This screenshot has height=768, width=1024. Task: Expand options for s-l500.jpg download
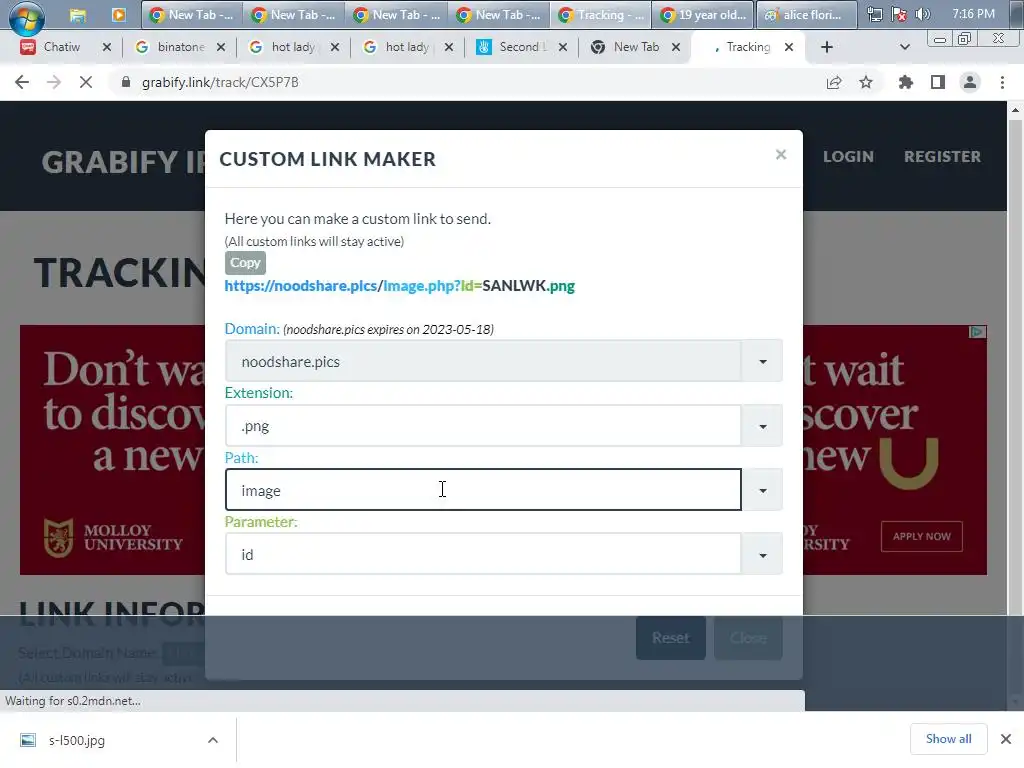coord(213,740)
